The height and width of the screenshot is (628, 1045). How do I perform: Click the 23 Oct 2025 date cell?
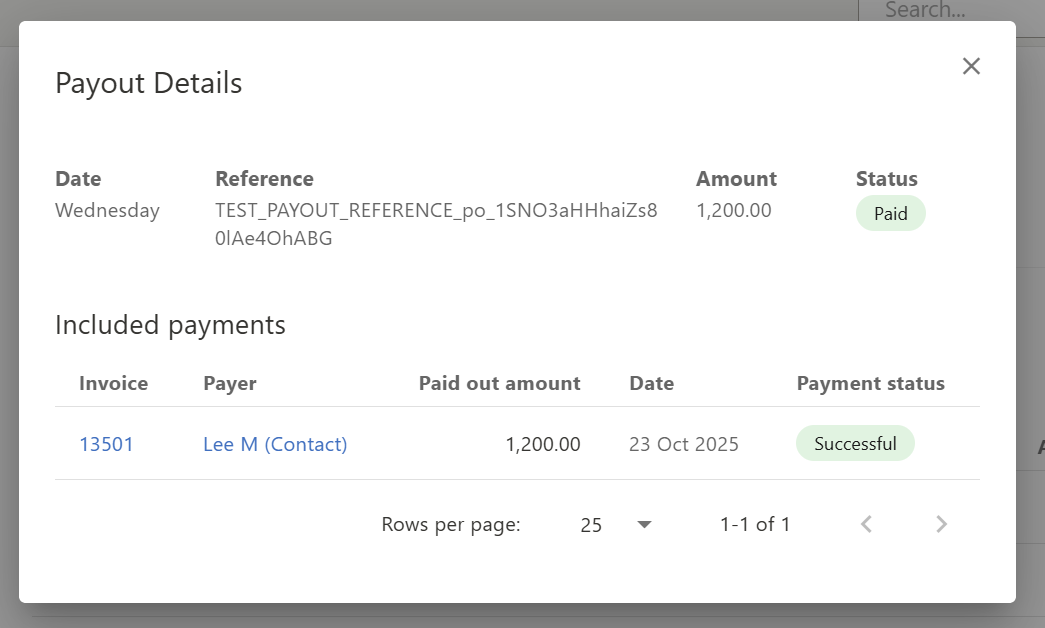point(684,444)
